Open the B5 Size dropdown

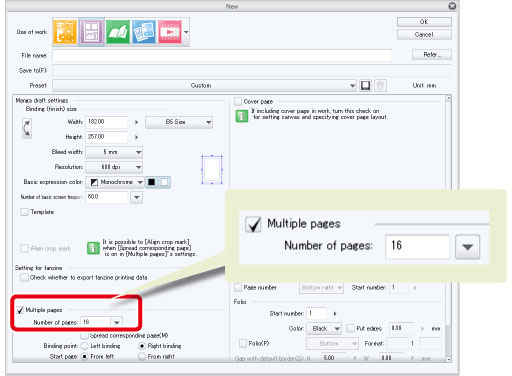click(x=179, y=122)
